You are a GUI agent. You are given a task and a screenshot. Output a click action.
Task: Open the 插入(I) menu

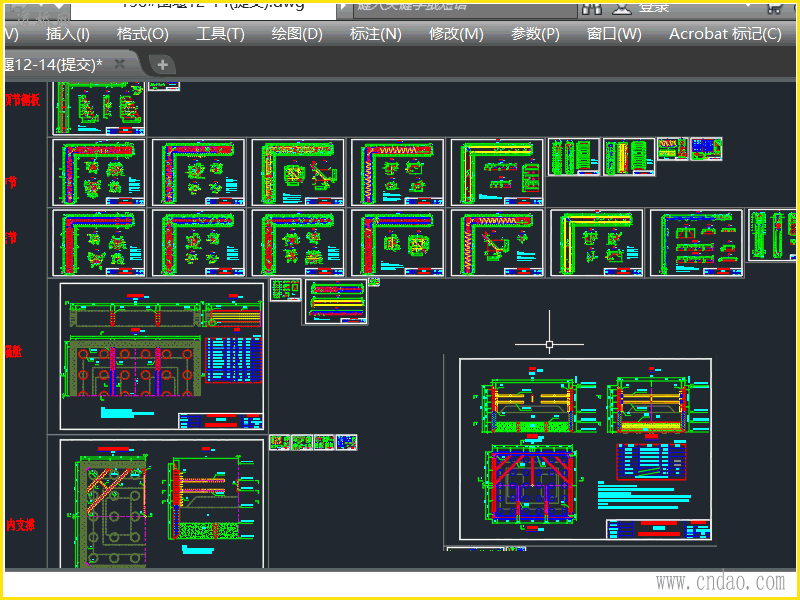click(68, 34)
